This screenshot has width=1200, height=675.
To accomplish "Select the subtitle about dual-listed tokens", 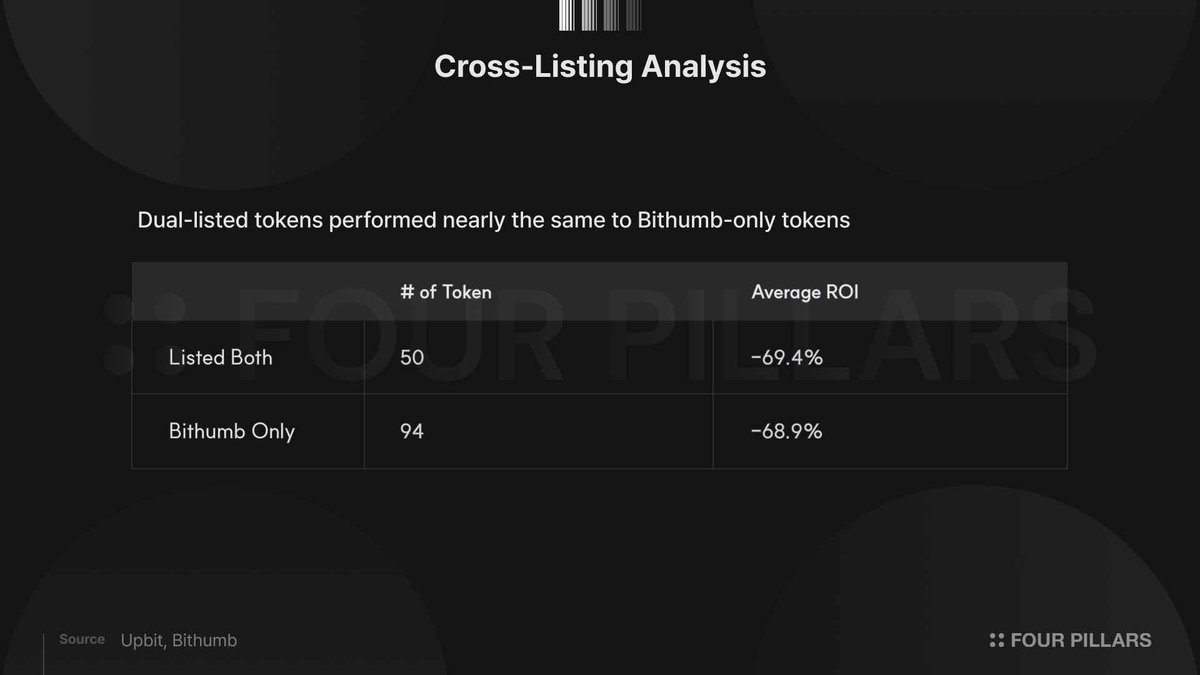I will [493, 220].
